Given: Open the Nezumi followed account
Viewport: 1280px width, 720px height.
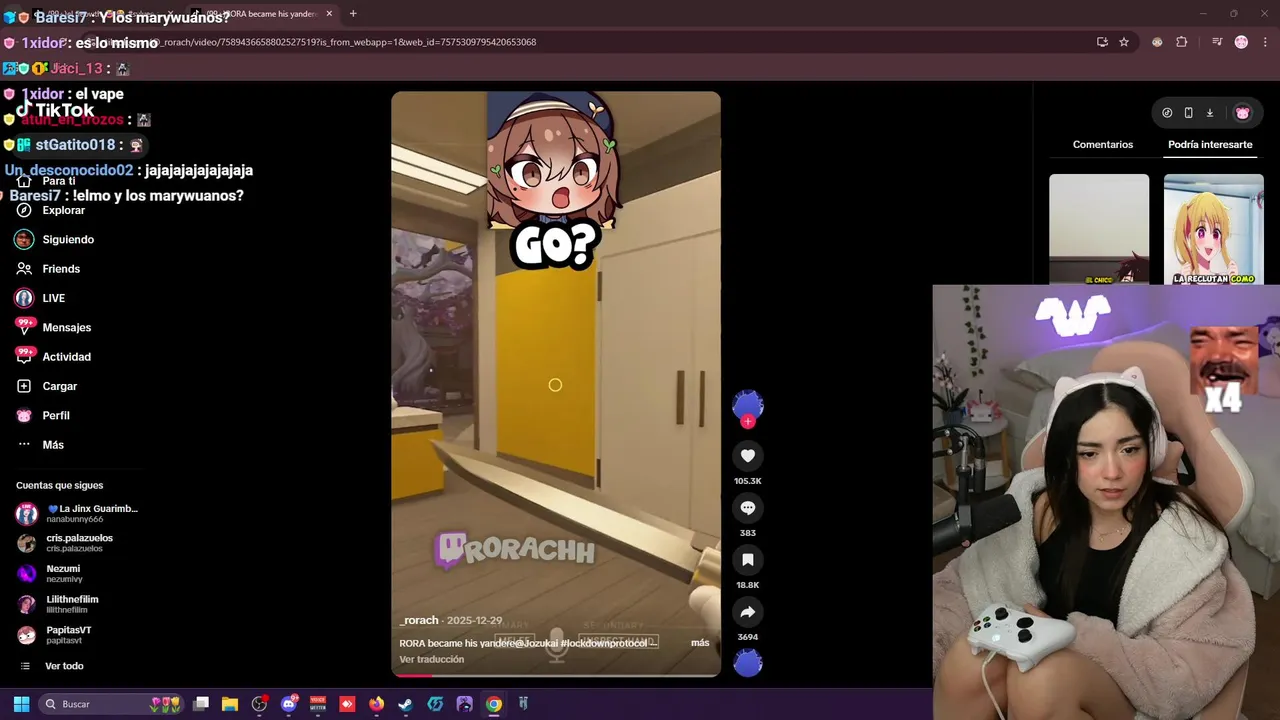Looking at the screenshot, I should 50,574.
